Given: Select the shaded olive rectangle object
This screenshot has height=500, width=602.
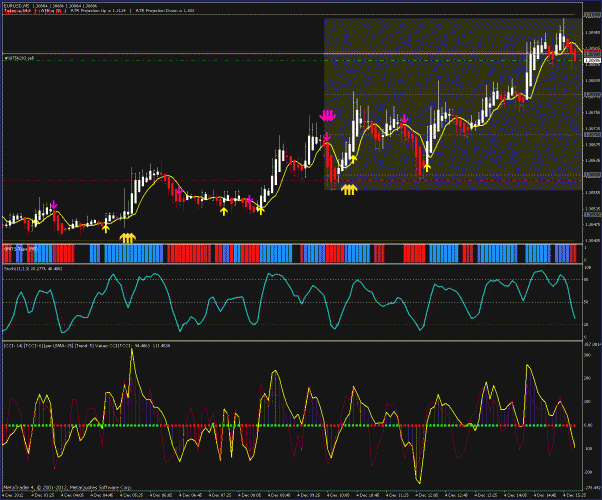Looking at the screenshot, I should pyautogui.click(x=453, y=104).
